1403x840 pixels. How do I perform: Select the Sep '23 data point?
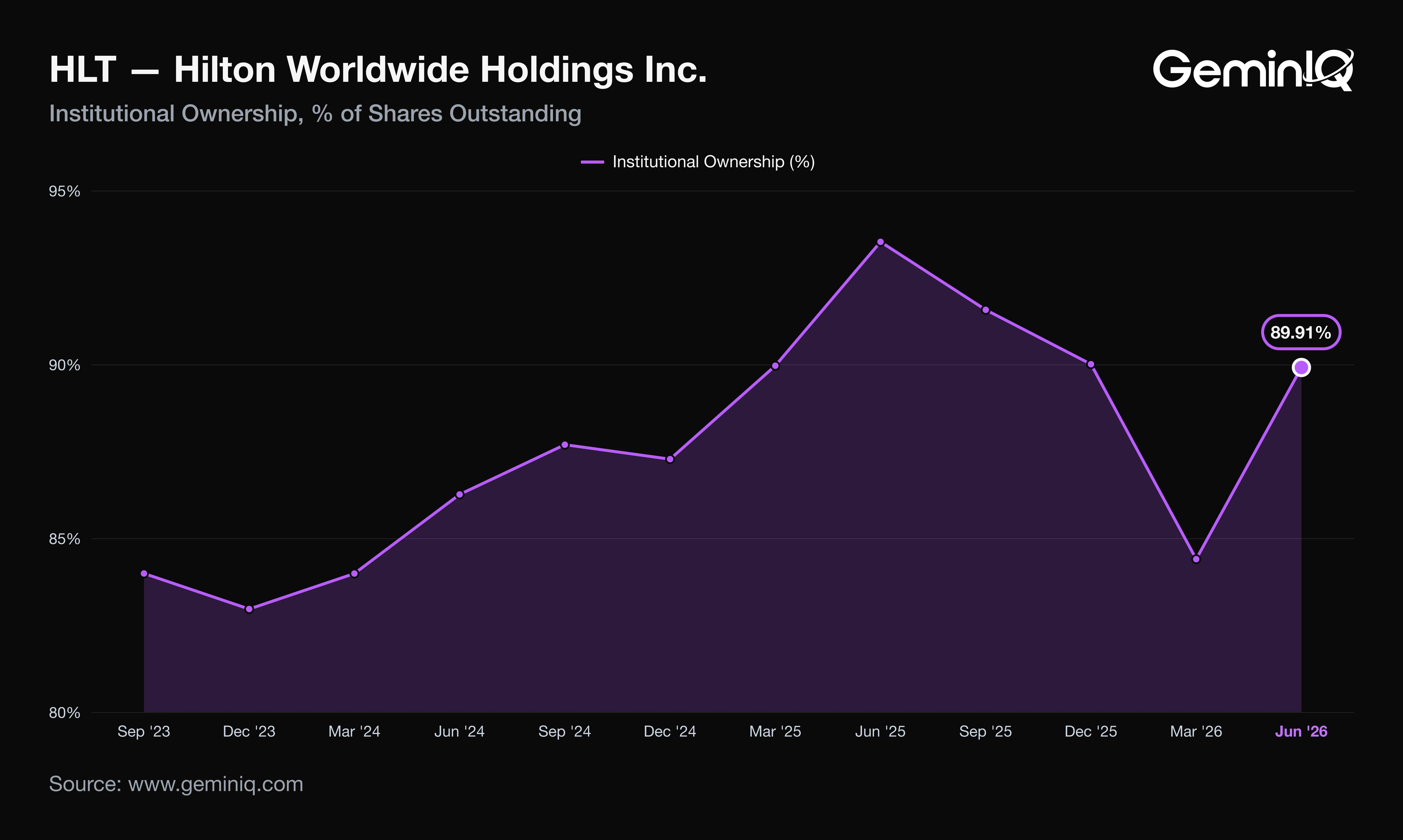tap(144, 574)
